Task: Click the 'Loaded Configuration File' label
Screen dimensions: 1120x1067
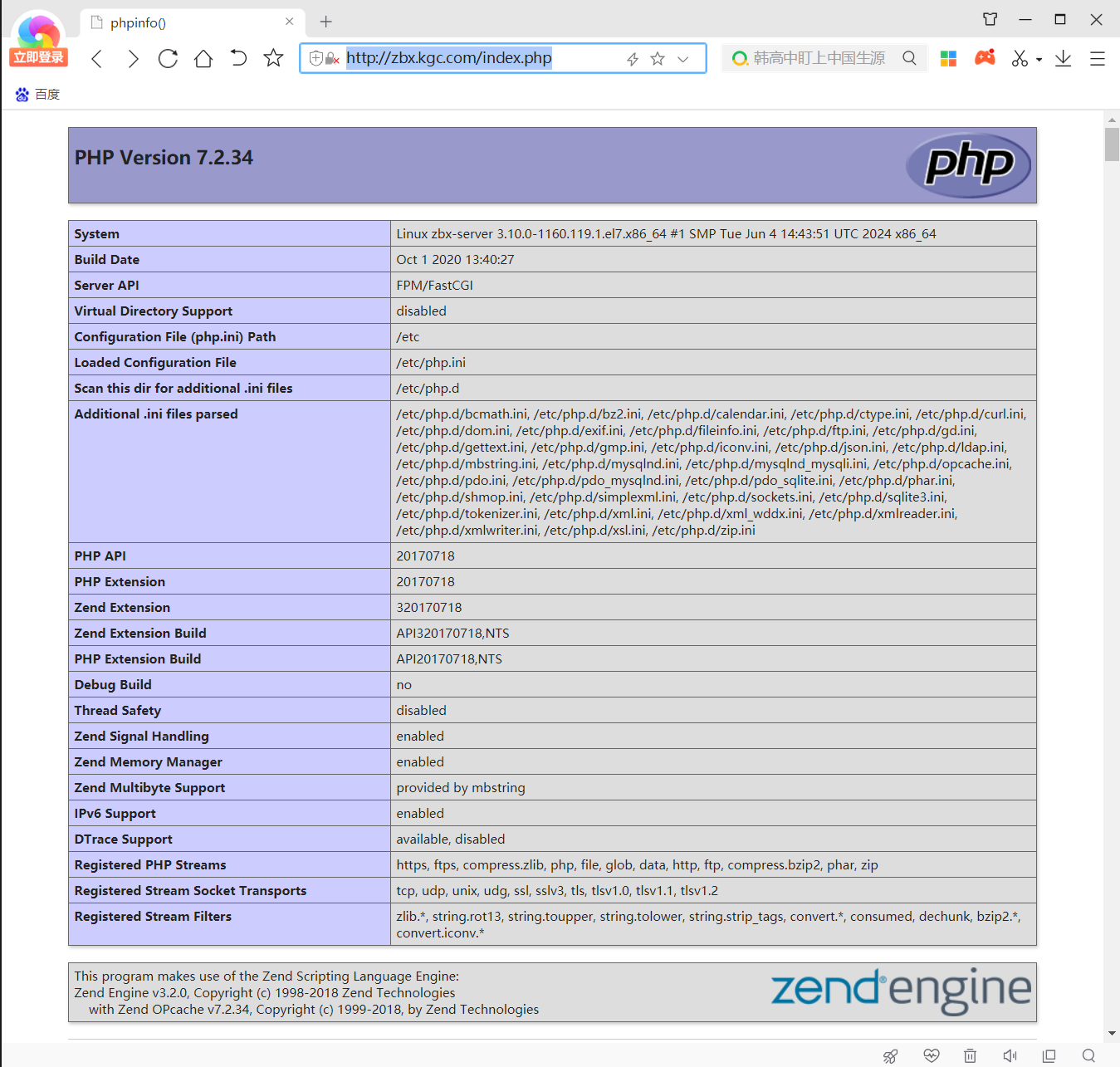Action: pyautogui.click(x=155, y=363)
